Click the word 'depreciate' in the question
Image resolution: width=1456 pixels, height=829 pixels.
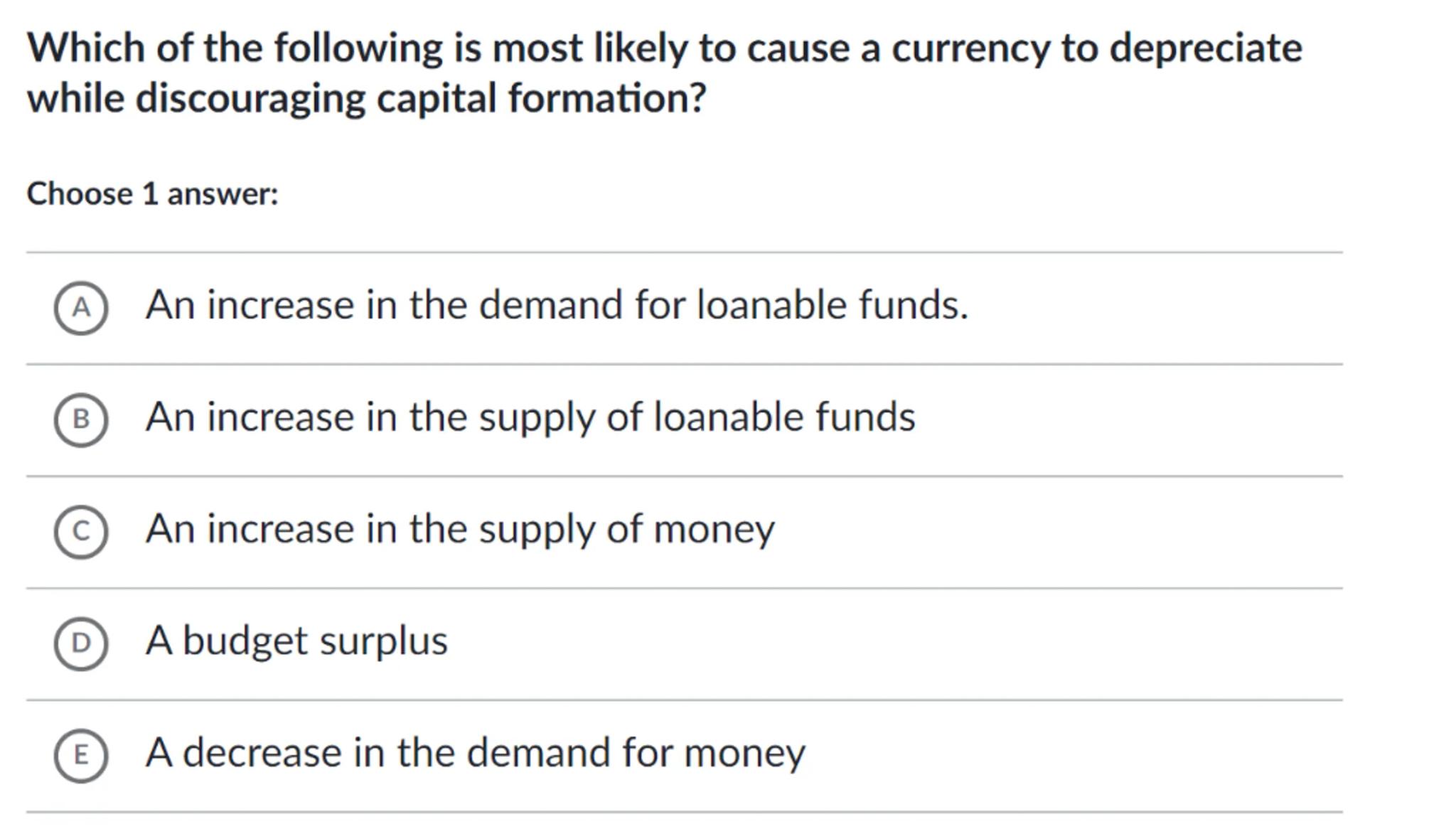tap(1205, 48)
